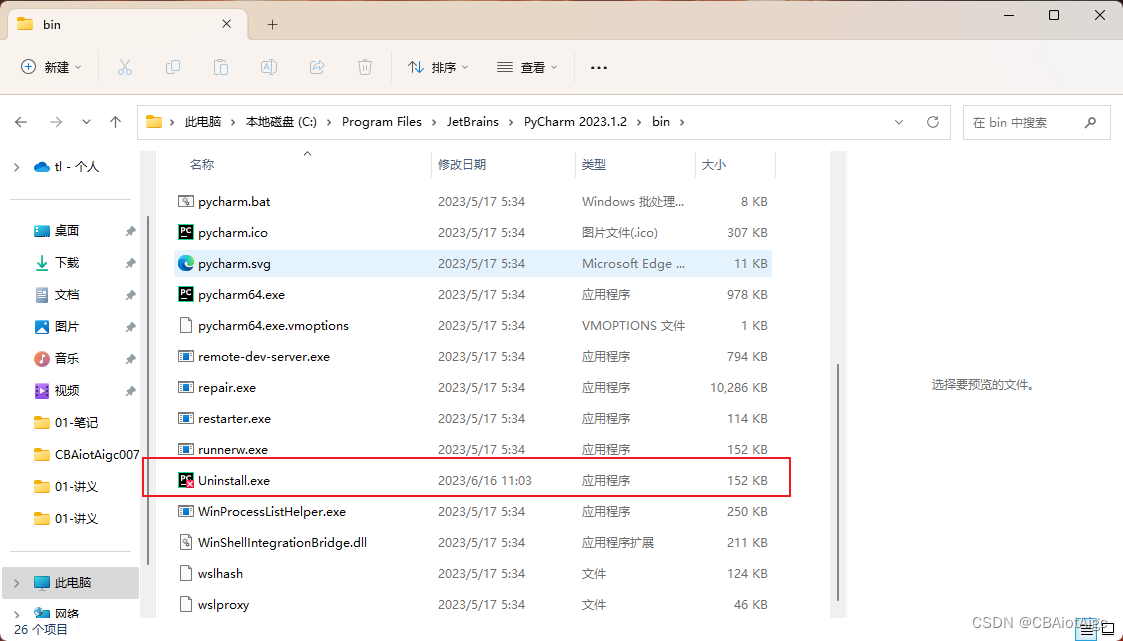Open the 新建 (New) dropdown
Image resolution: width=1123 pixels, height=641 pixels.
51,67
